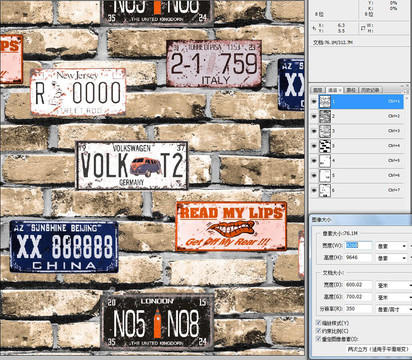
Task: Open the bicubic resample method dropdown
Action: coord(378,349)
